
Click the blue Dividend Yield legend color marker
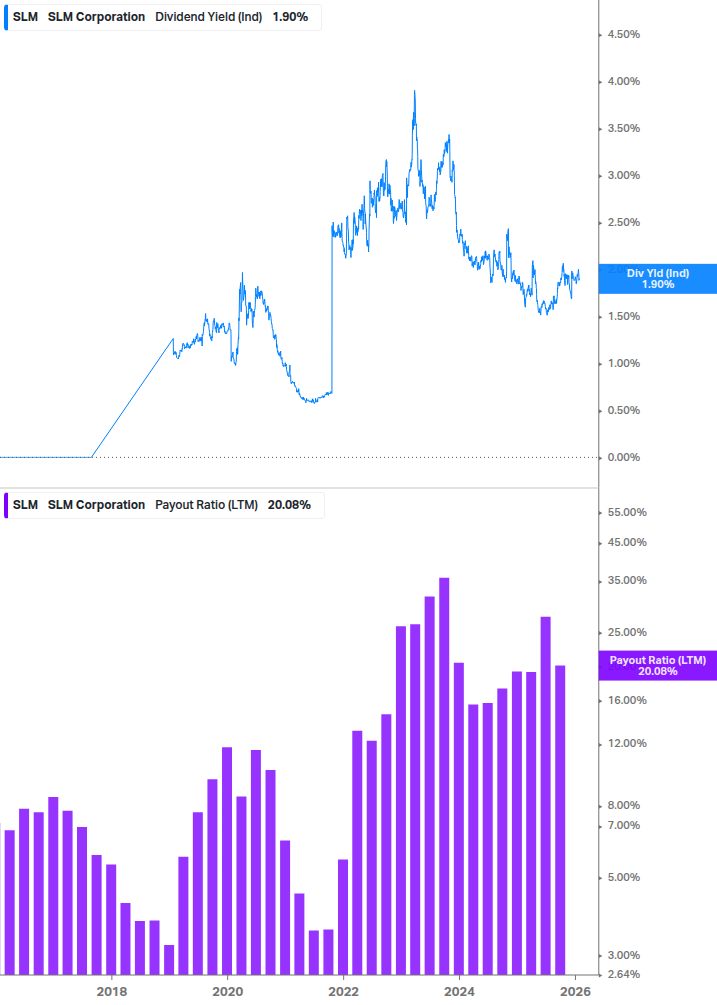tap(6, 17)
